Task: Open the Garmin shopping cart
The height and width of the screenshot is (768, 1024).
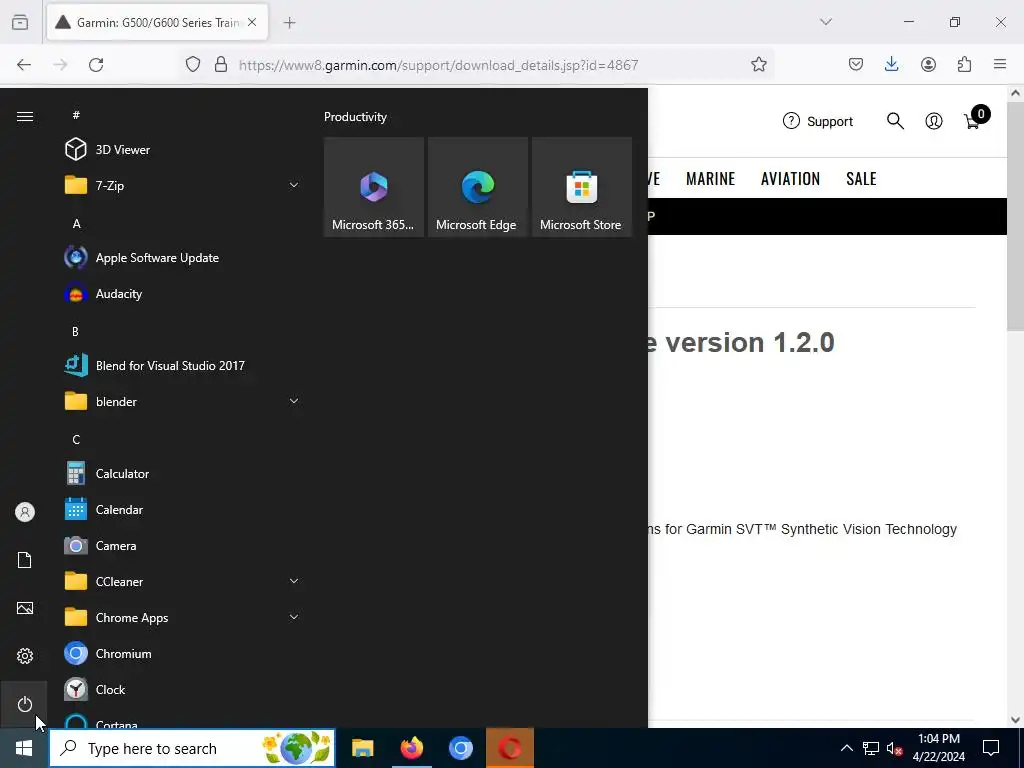Action: [974, 120]
